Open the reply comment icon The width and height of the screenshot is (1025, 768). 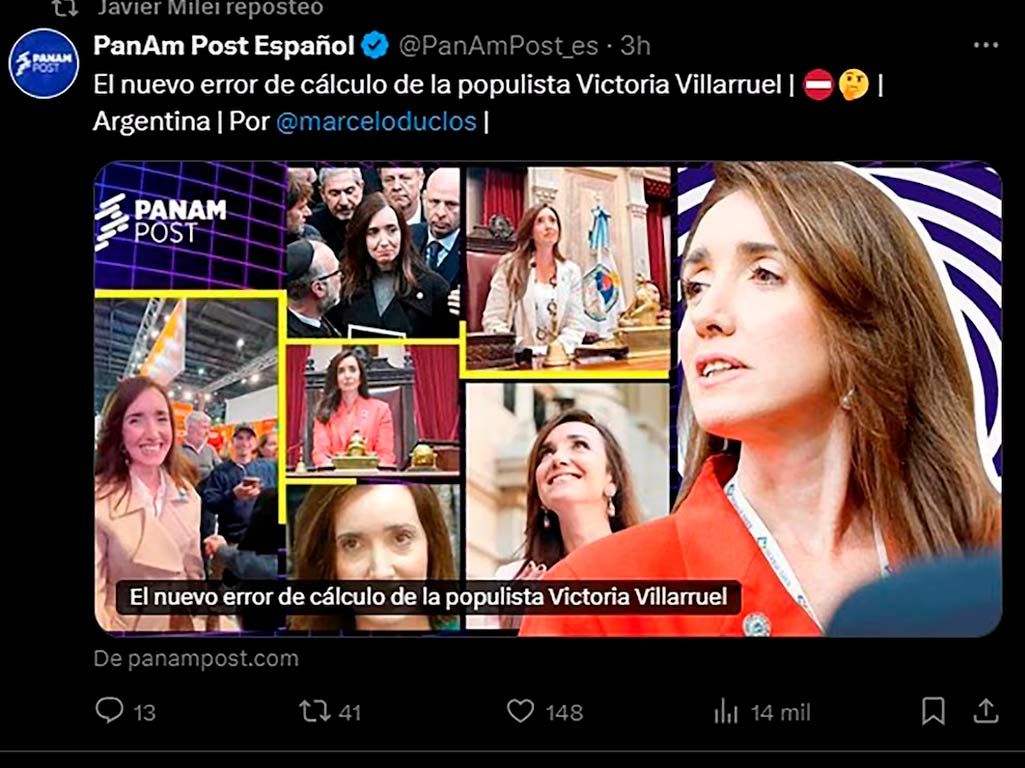pyautogui.click(x=109, y=710)
